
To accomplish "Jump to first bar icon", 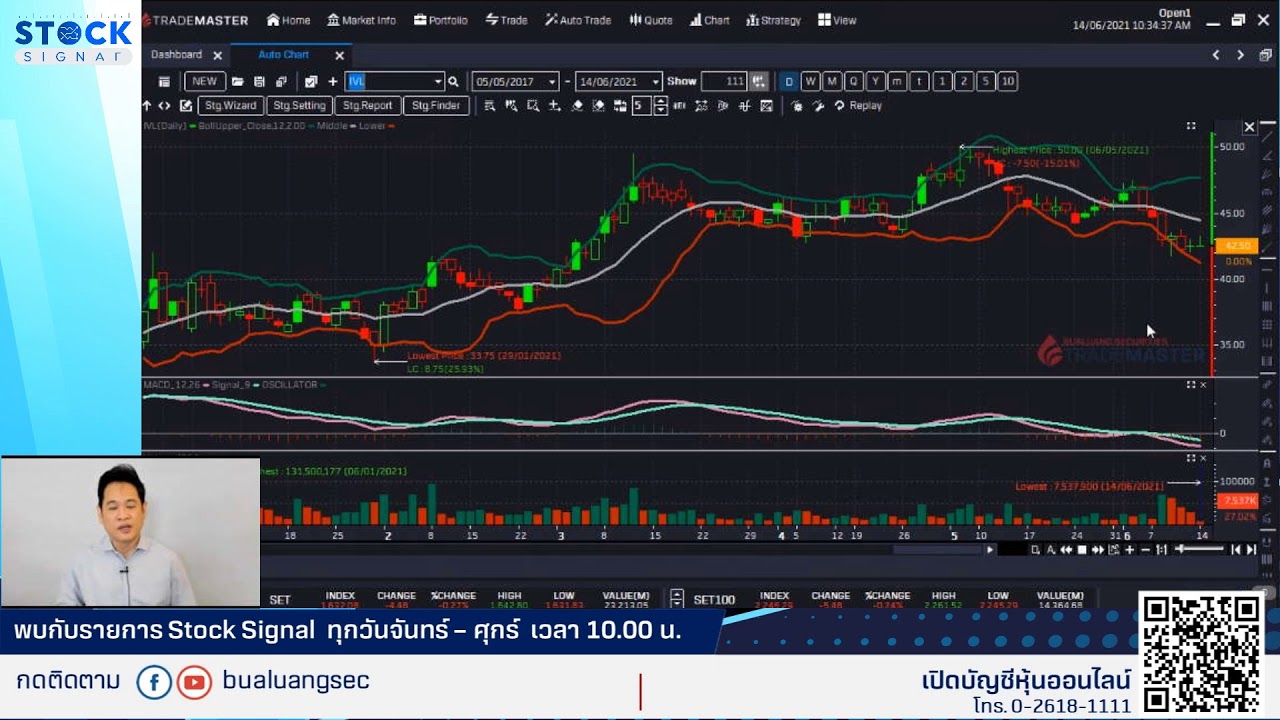I will 1236,550.
